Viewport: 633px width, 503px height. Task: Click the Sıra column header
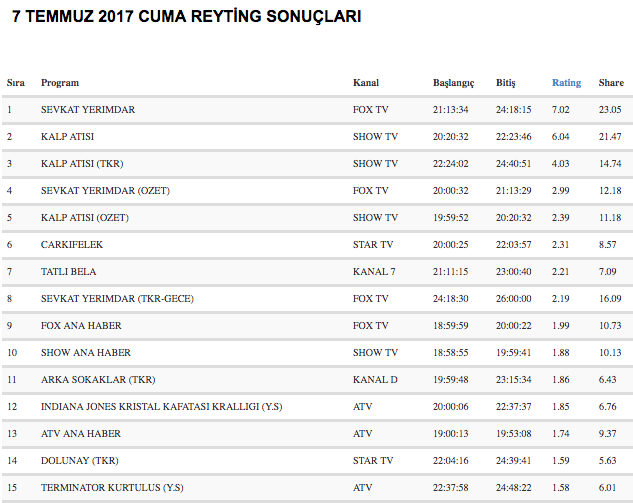(x=16, y=83)
